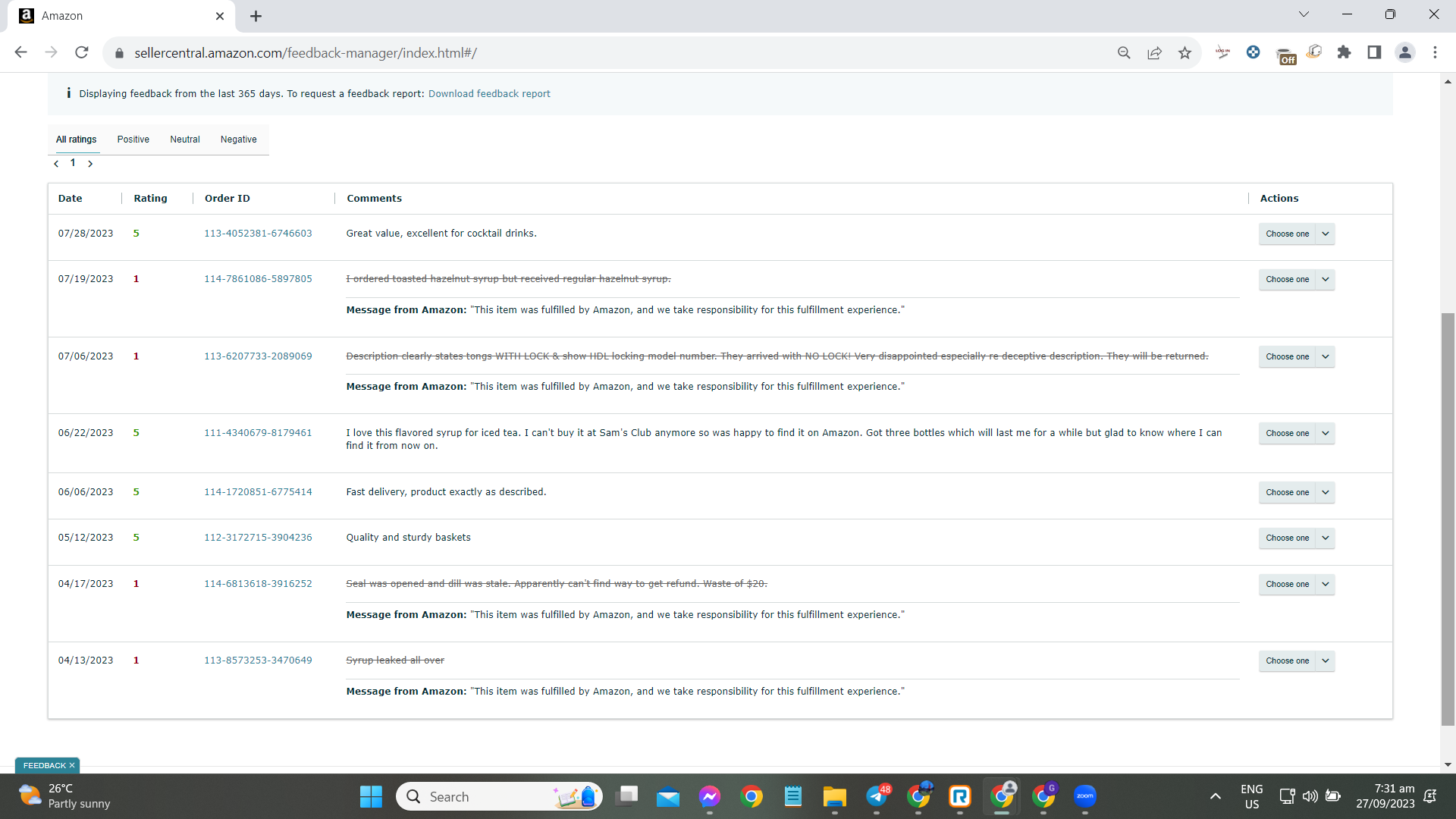Screen dimensions: 1456x819
Task: Close the Amazon browser tab
Action: pos(220,16)
